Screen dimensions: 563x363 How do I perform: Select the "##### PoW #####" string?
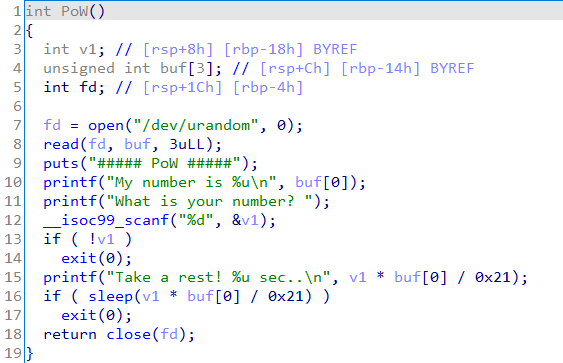tap(164, 163)
